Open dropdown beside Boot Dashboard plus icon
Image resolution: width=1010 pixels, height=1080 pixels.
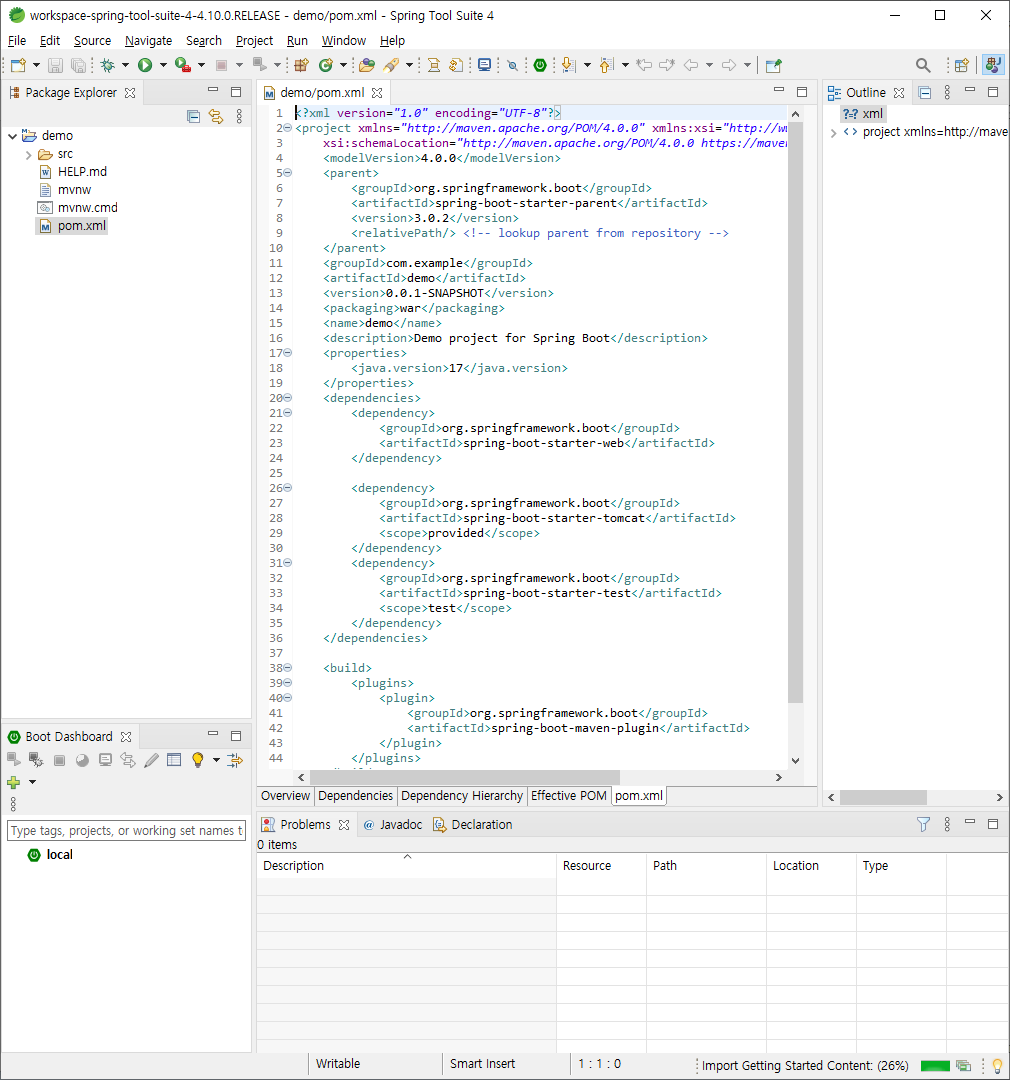pyautogui.click(x=32, y=782)
